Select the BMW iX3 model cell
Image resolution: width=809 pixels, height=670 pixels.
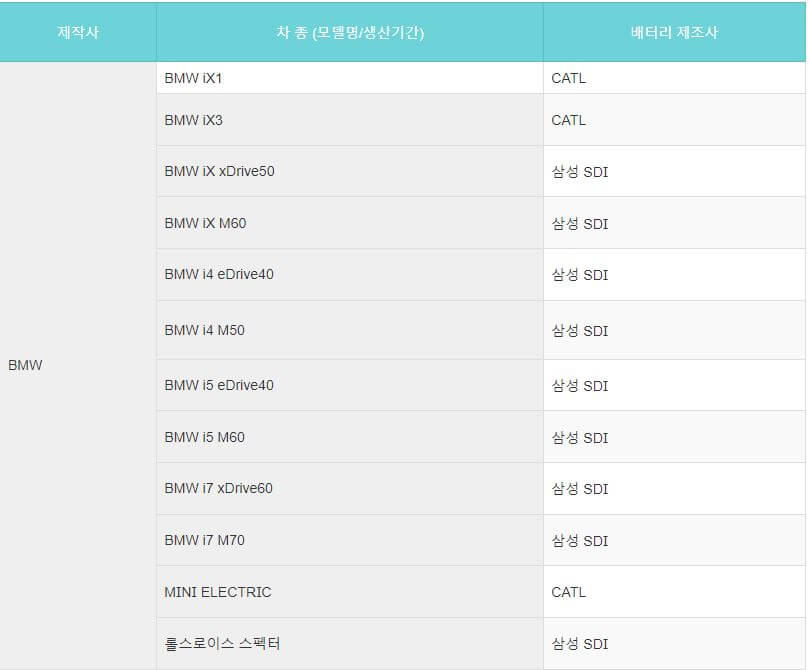pyautogui.click(x=350, y=120)
